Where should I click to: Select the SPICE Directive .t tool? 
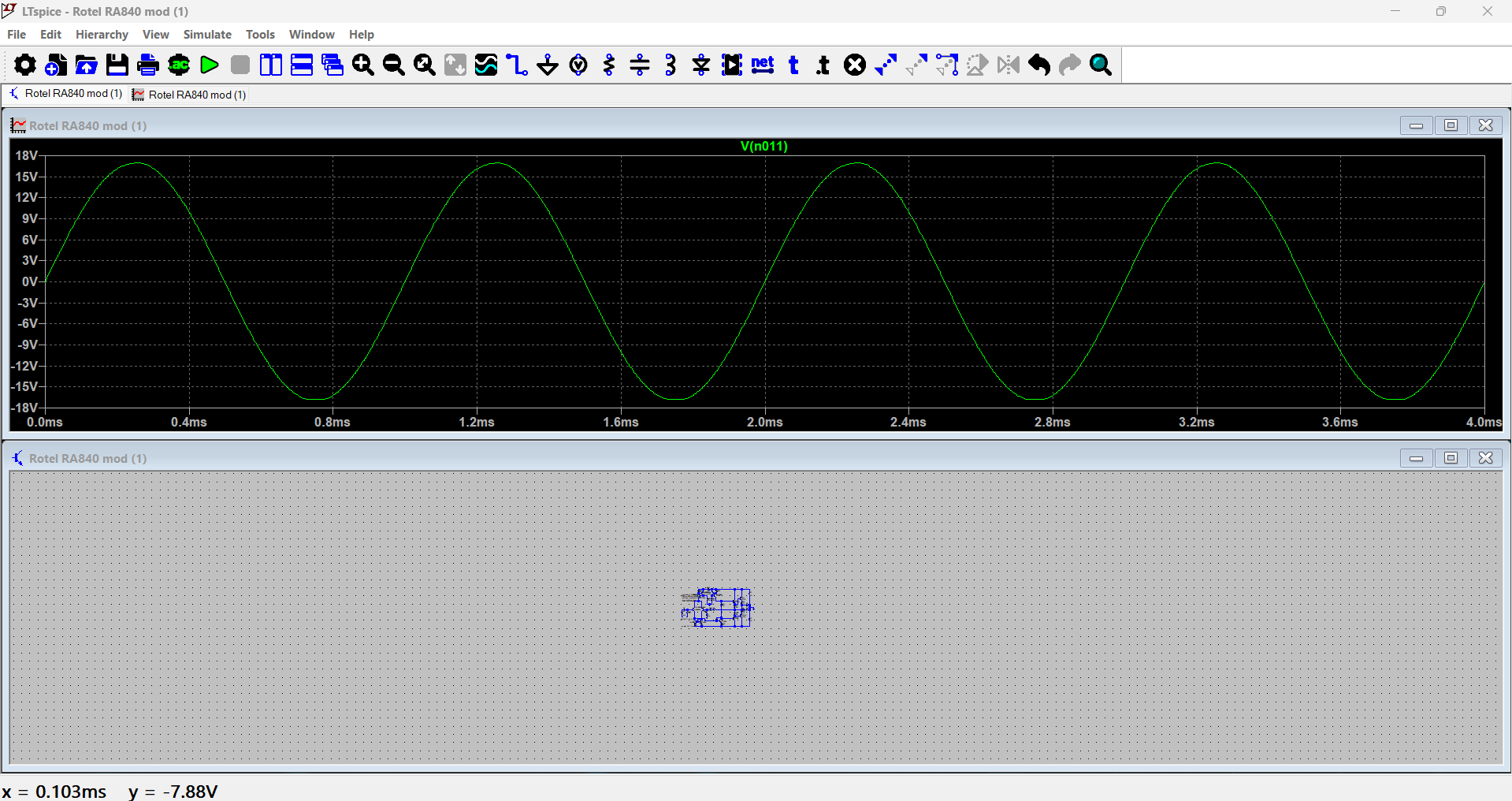(823, 65)
